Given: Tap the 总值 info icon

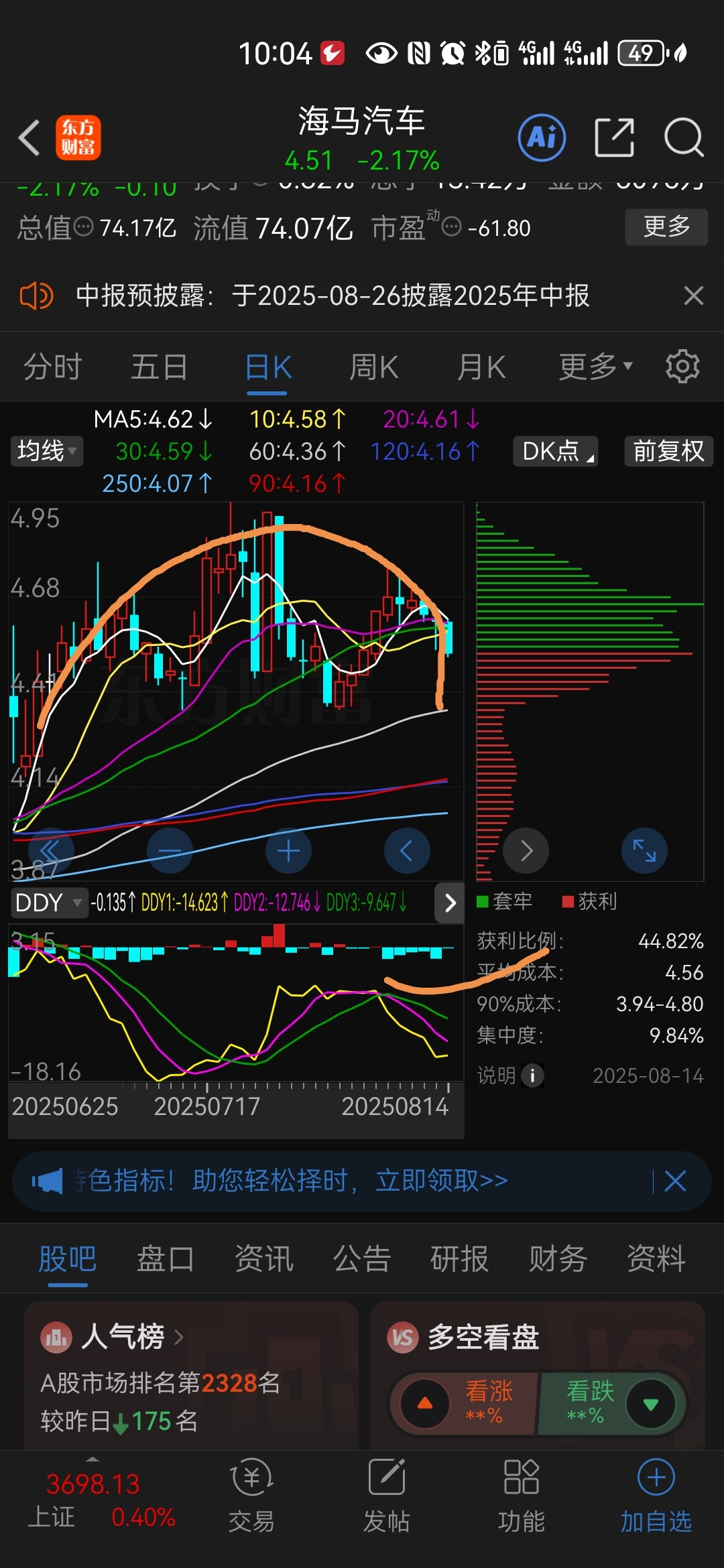Looking at the screenshot, I should pyautogui.click(x=83, y=227).
